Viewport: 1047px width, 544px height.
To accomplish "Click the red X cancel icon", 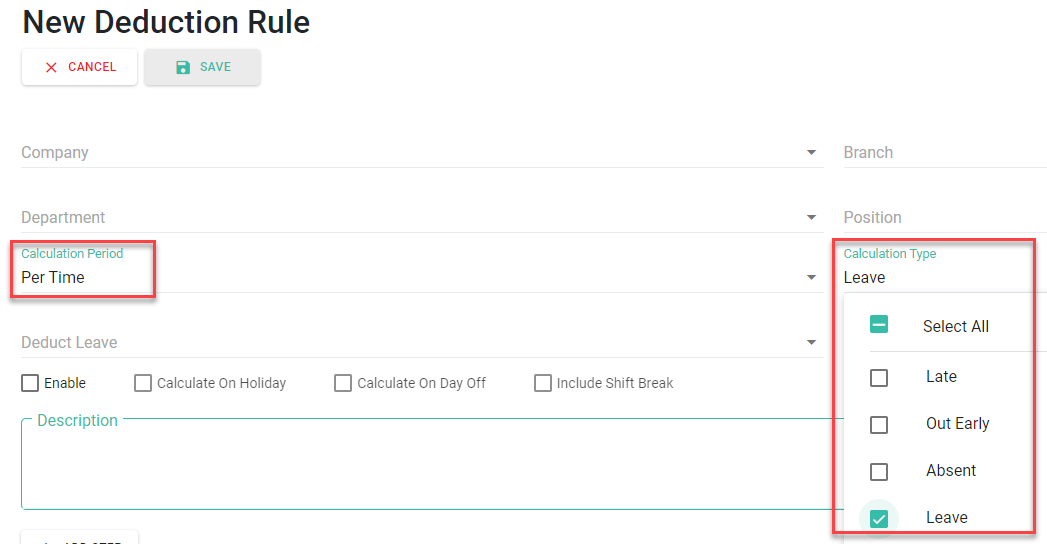I will [x=51, y=67].
